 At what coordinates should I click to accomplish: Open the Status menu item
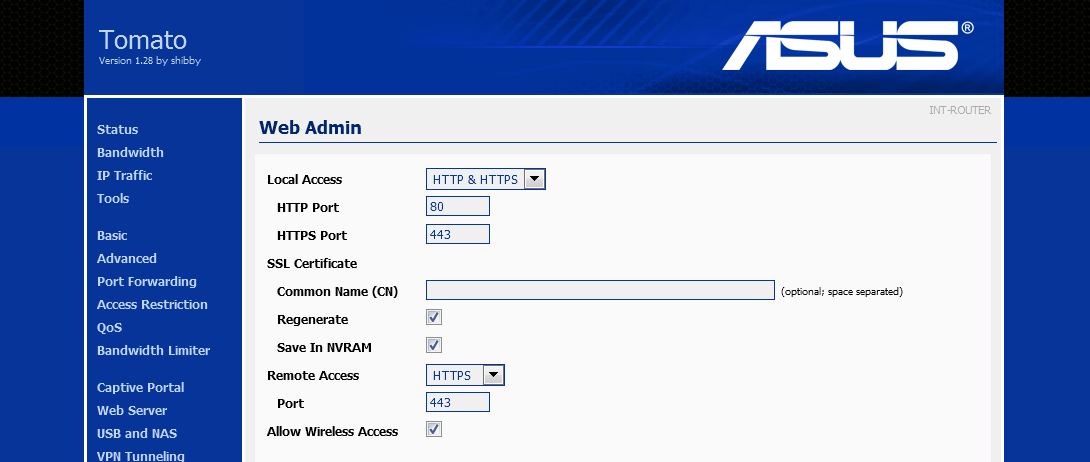(117, 130)
